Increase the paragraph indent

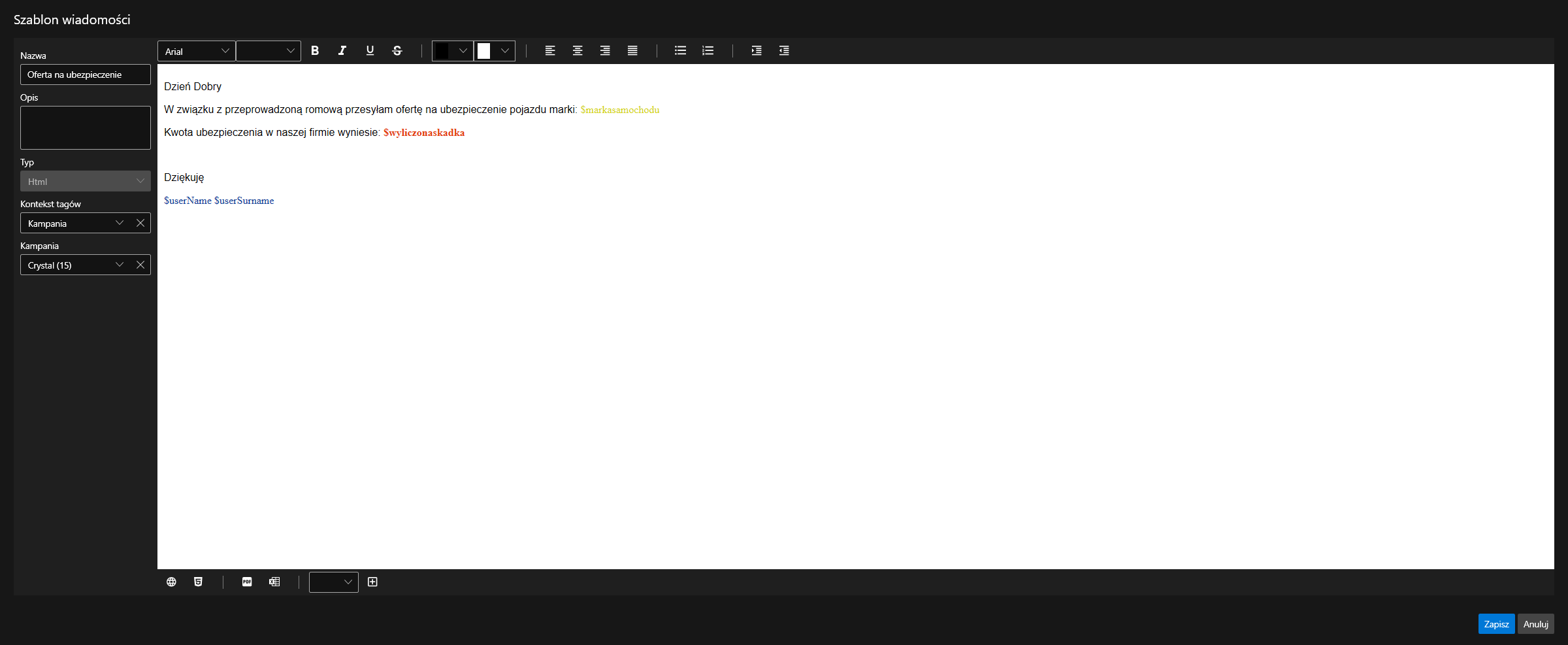pyautogui.click(x=757, y=50)
